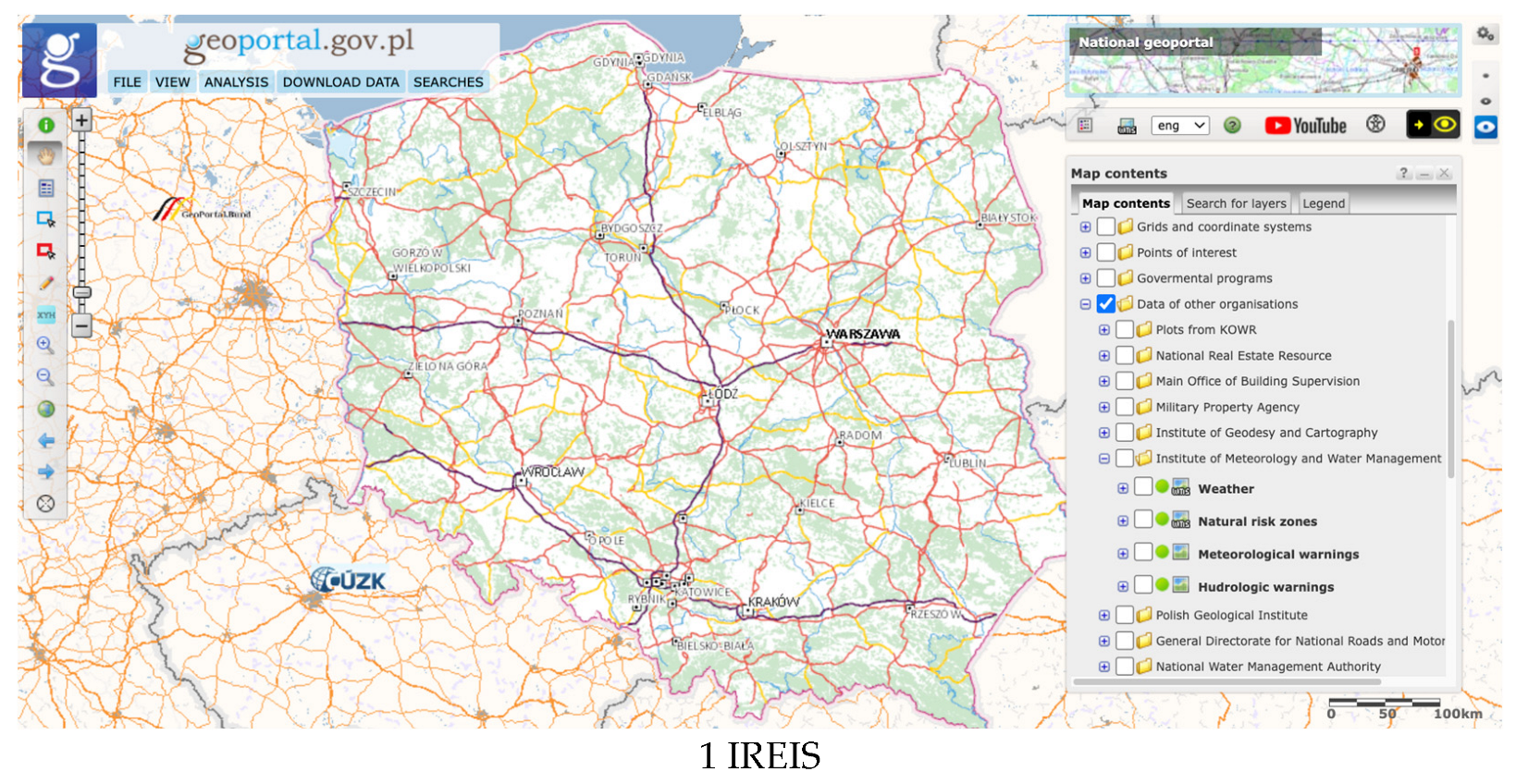This screenshot has width=1516, height=784.
Task: Click the zoom slider plus button
Action: coord(81,120)
